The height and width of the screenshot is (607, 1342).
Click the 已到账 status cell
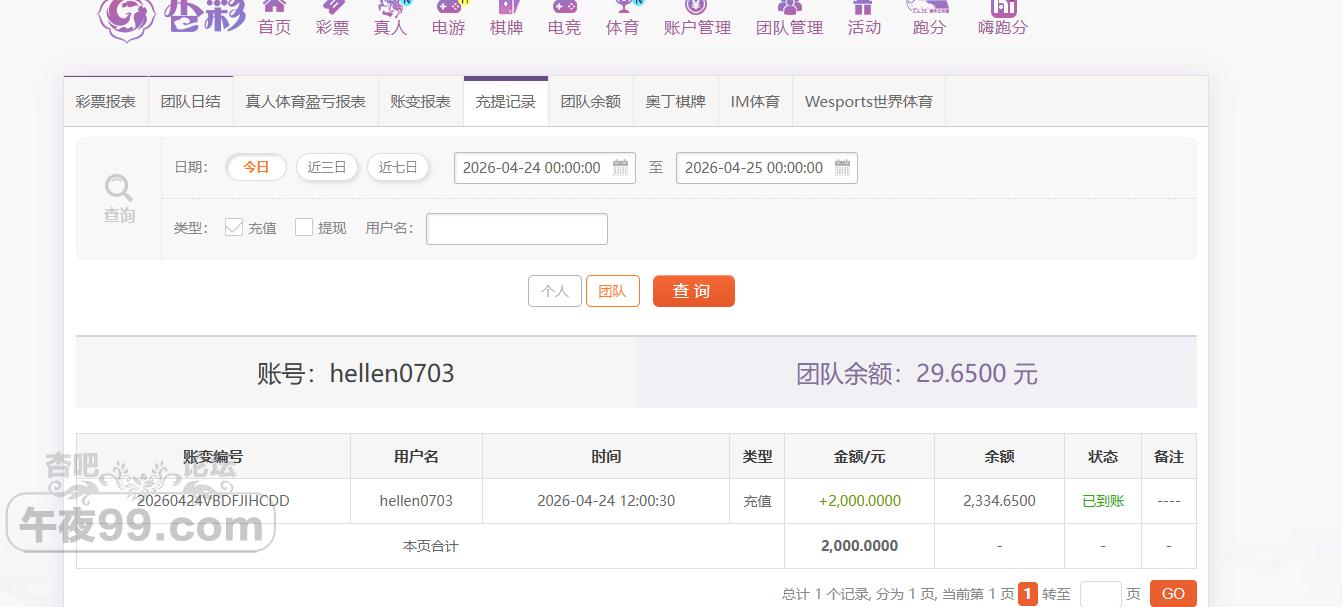coord(1103,501)
